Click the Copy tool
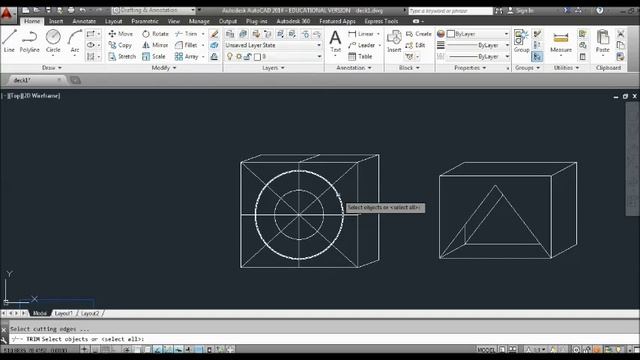Viewport: 640px width, 360px height. tap(120, 45)
